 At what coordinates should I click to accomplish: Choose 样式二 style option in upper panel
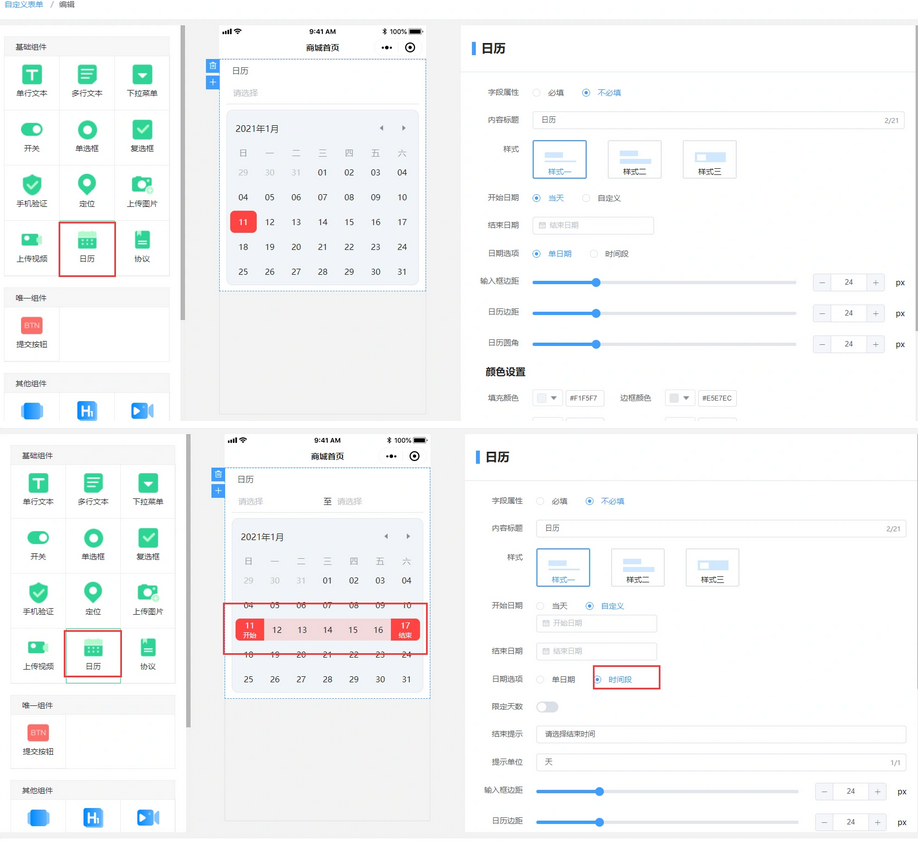tap(634, 159)
